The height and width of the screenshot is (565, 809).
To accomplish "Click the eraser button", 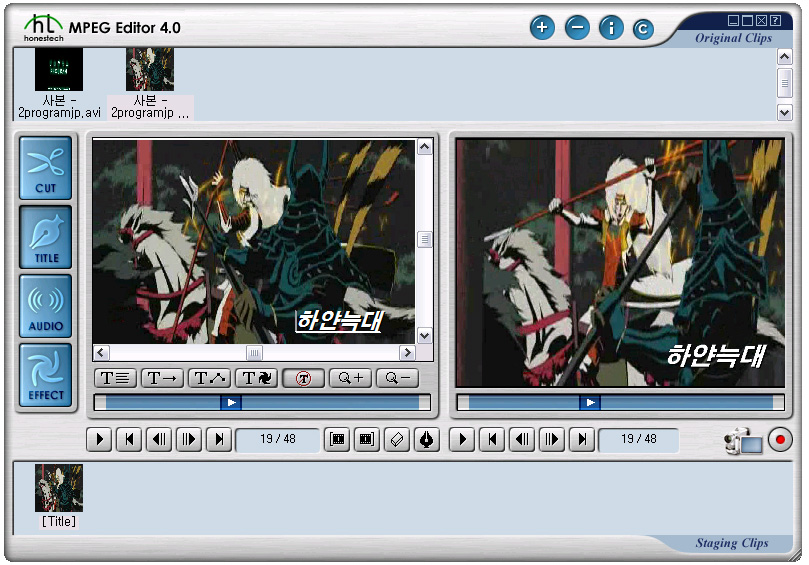I will point(397,440).
